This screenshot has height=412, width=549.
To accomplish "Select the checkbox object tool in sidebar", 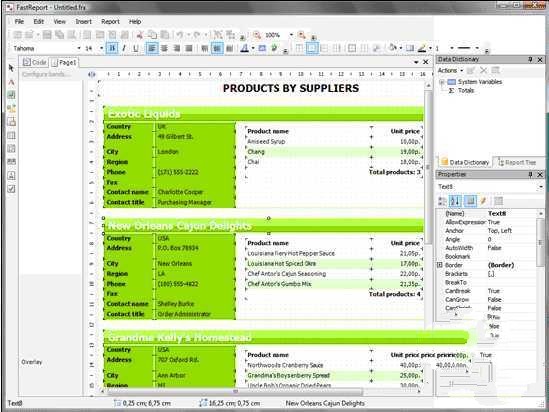I will (11, 189).
